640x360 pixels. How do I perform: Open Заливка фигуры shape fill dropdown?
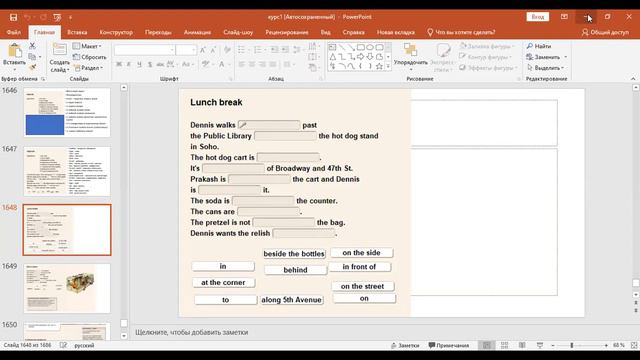487,46
